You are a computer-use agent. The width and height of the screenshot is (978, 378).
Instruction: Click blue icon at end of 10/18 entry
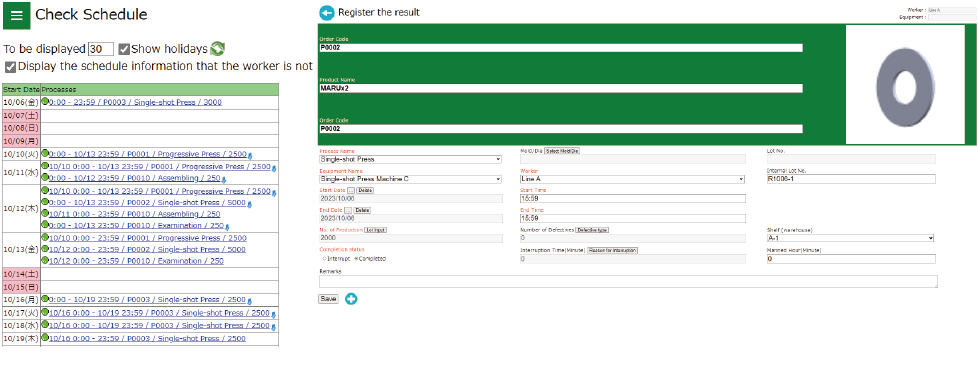click(273, 327)
